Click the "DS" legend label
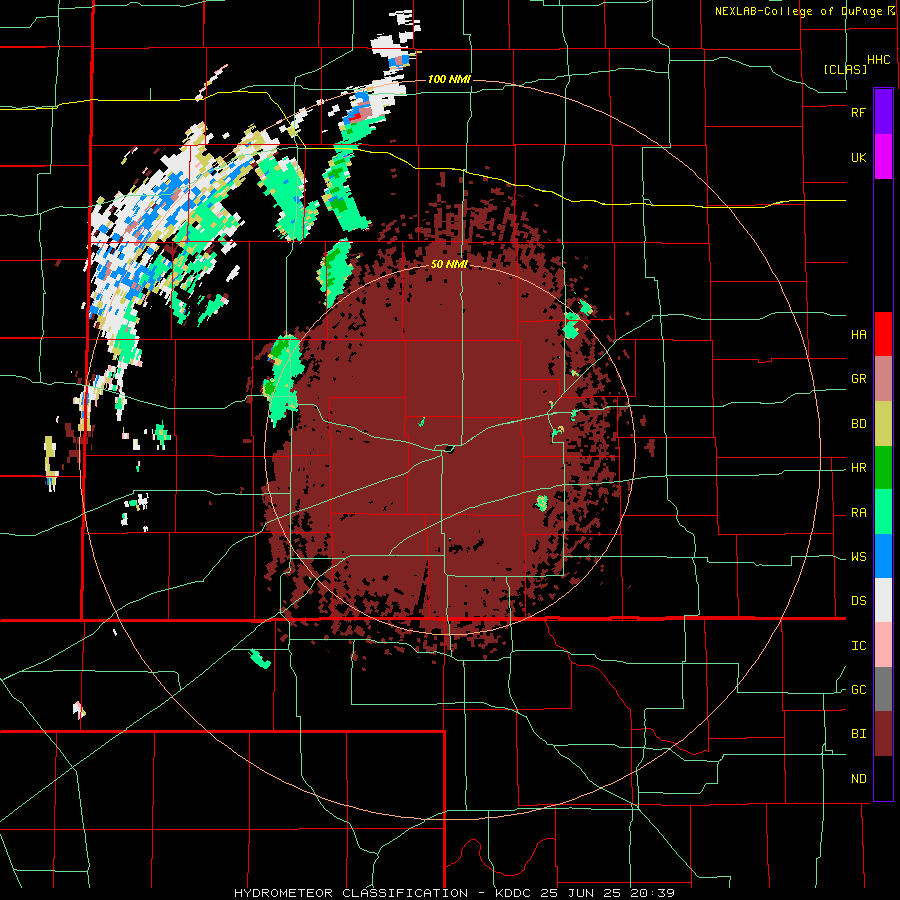The width and height of the screenshot is (900, 900). [858, 601]
